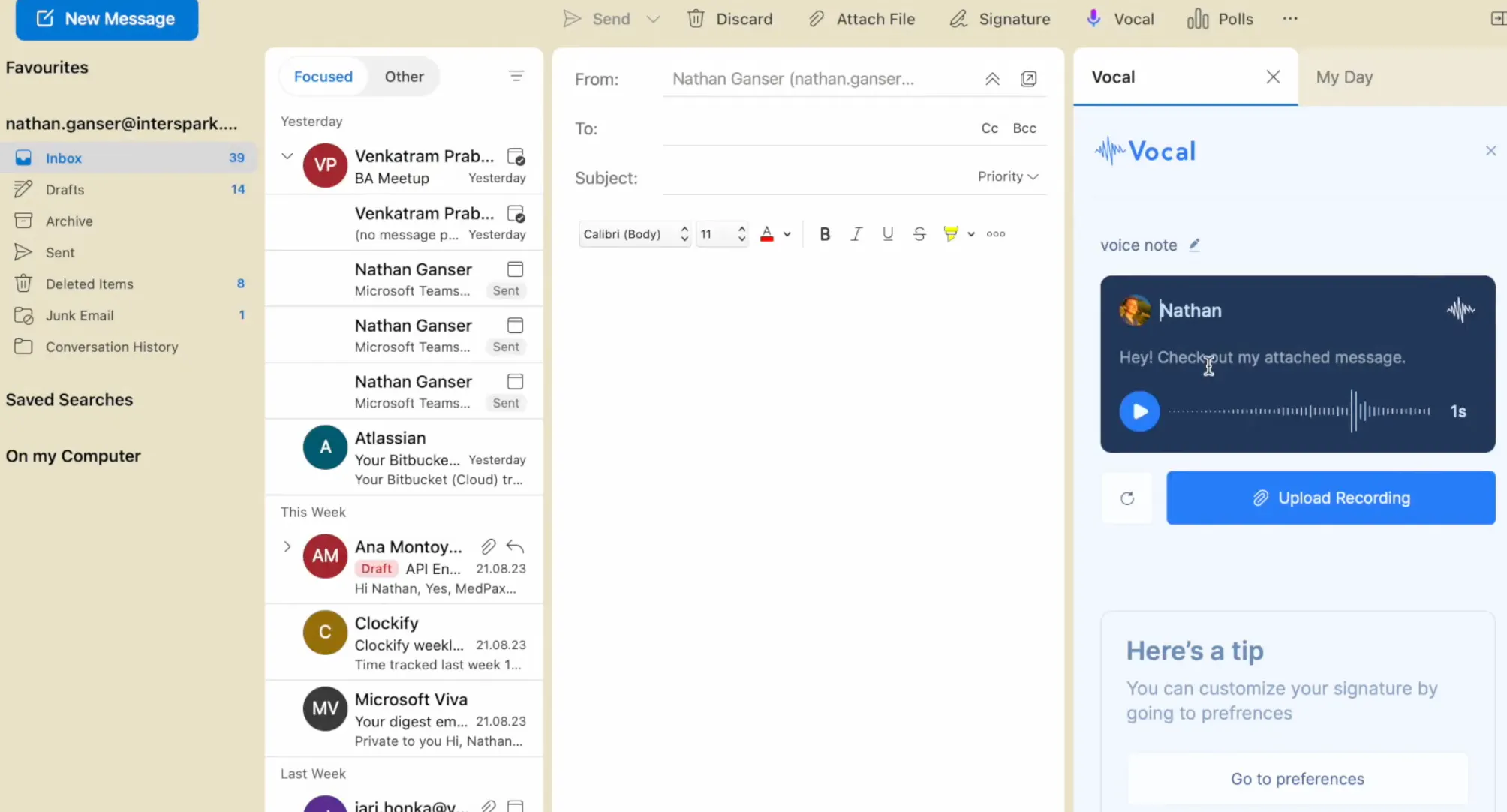Viewport: 1507px width, 812px height.
Task: Toggle italic formatting
Action: pos(856,234)
